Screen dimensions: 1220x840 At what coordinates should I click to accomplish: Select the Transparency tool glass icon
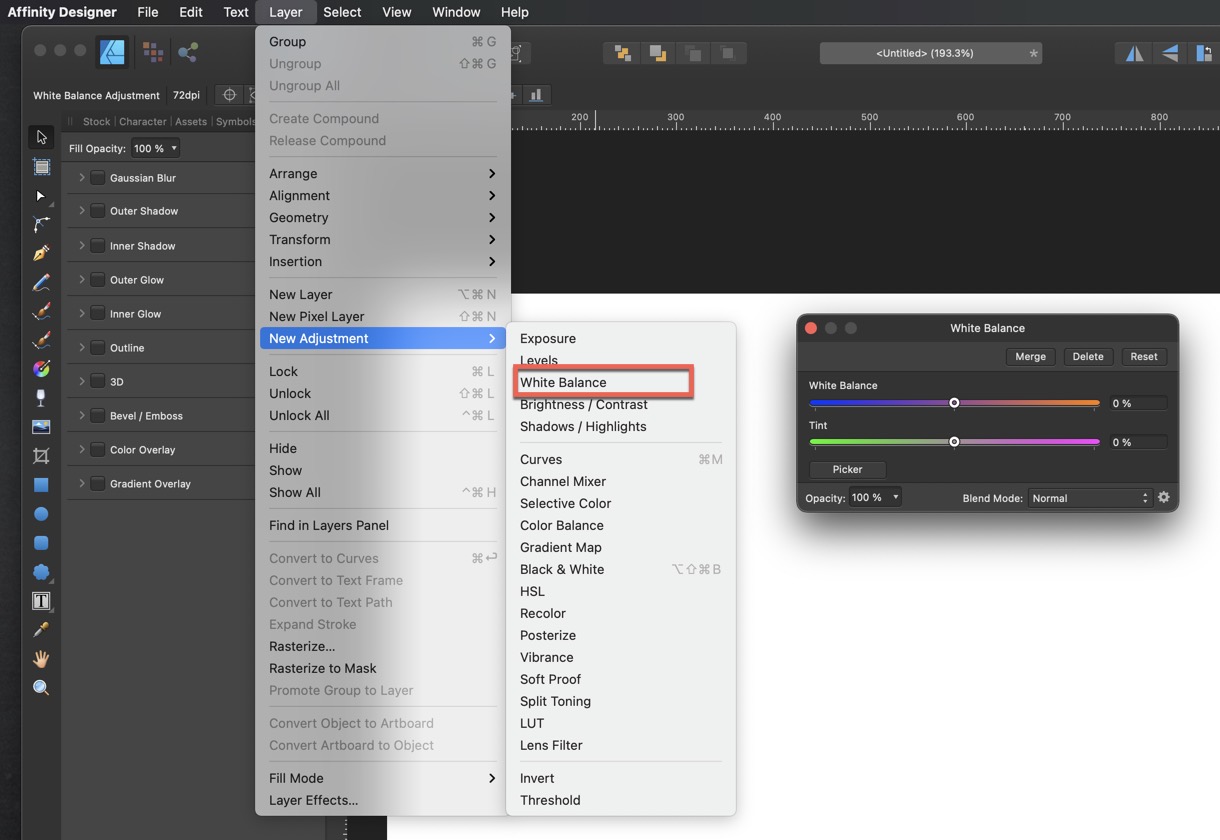click(41, 398)
